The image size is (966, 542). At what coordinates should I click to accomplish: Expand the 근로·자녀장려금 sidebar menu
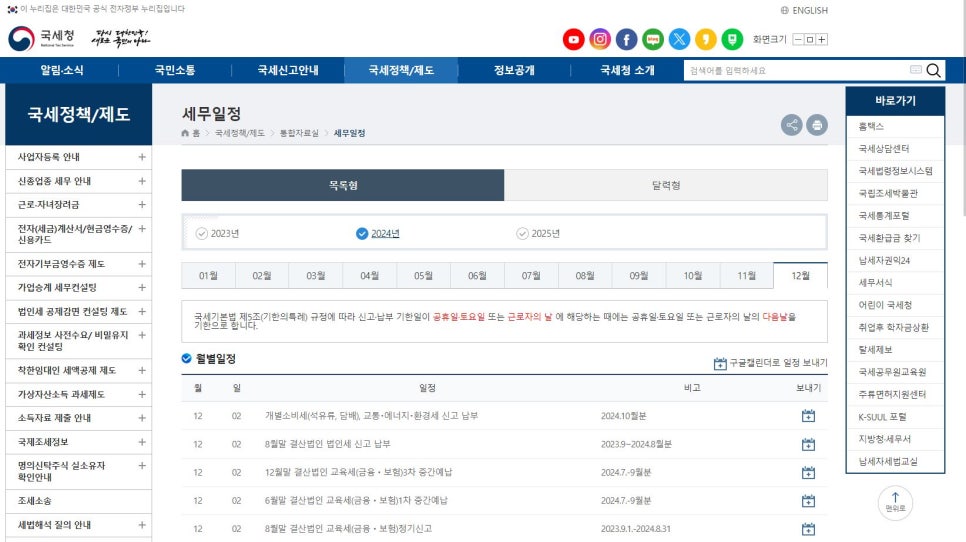coord(142,205)
